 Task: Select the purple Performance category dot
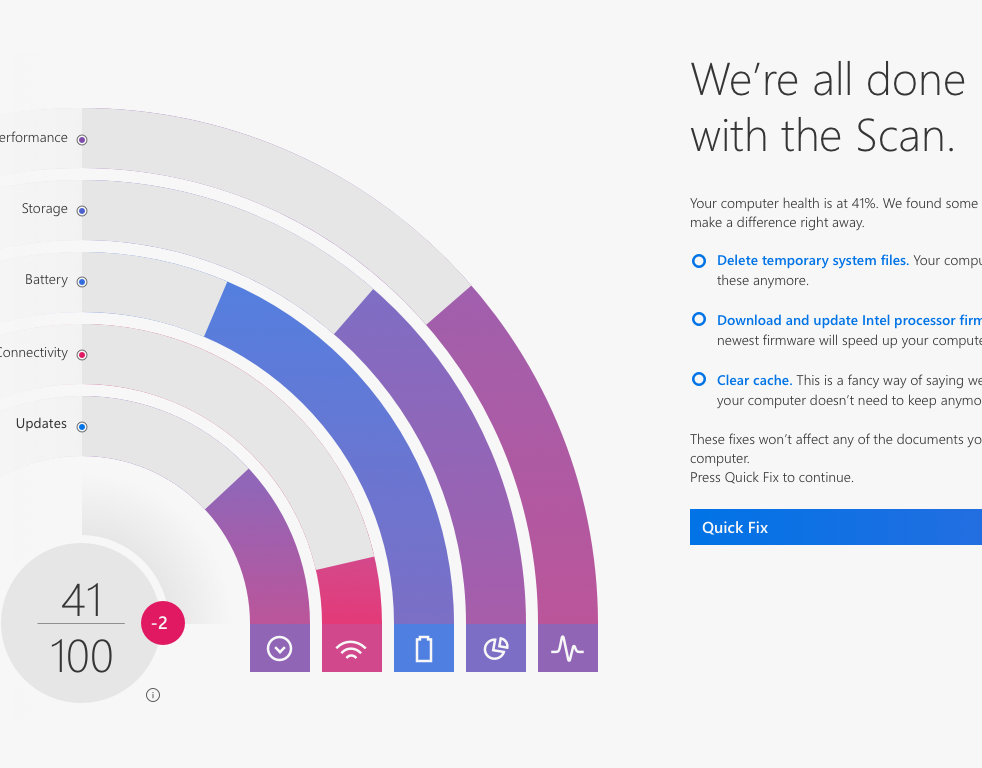tap(82, 140)
